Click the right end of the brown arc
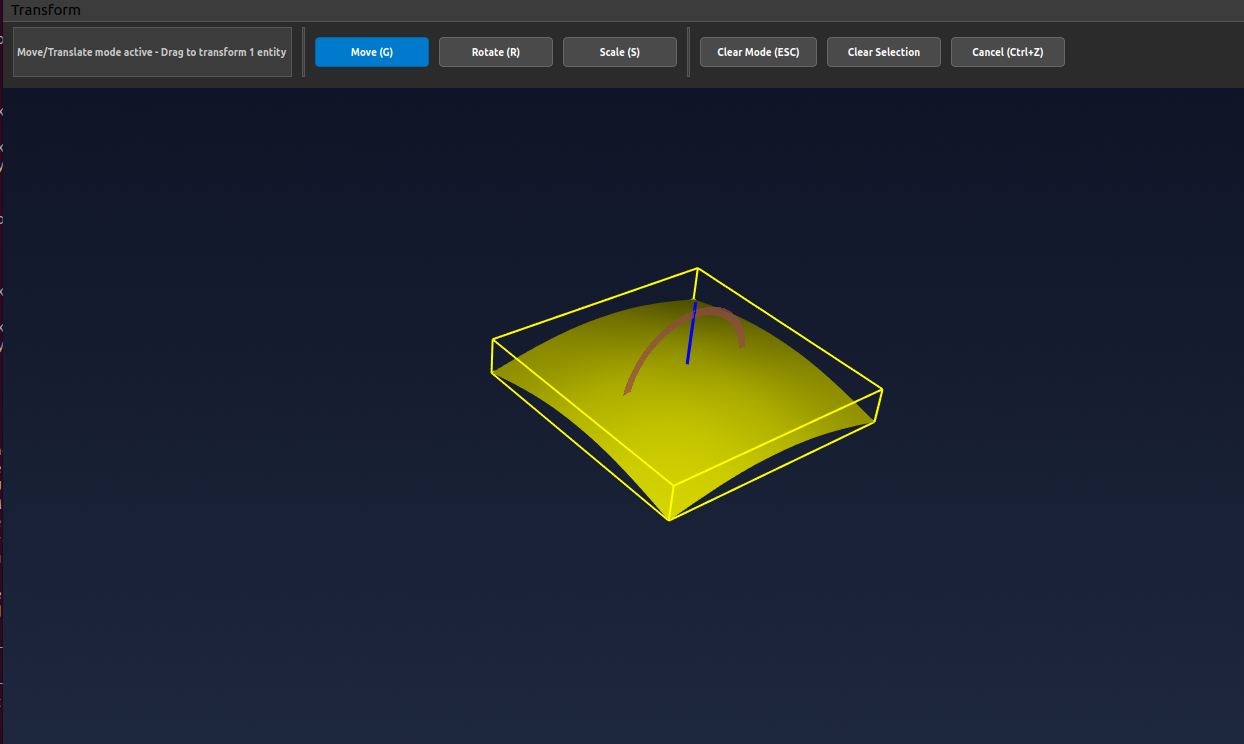This screenshot has width=1244, height=744. [x=741, y=344]
